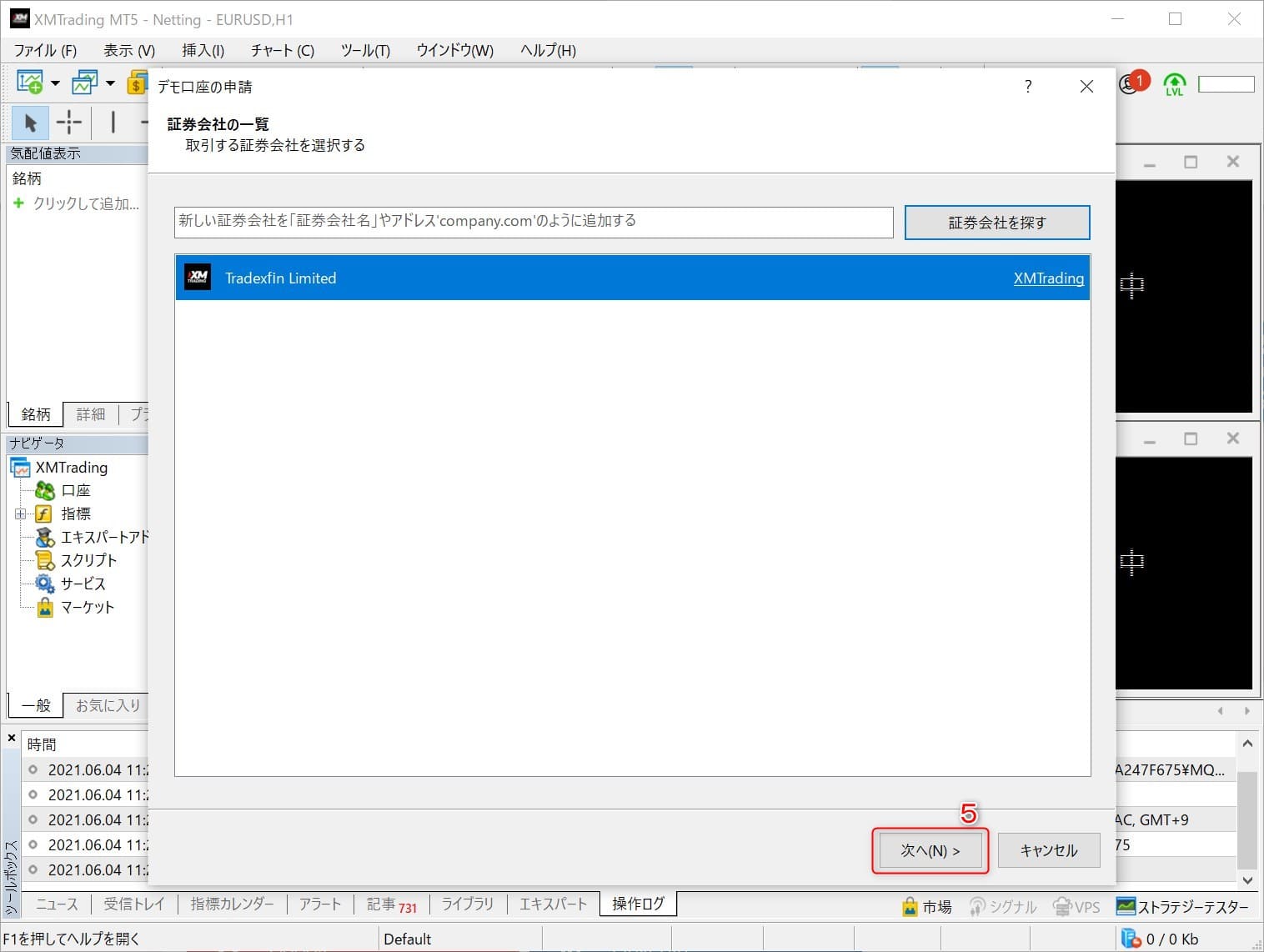Viewport: 1264px width, 952px height.
Task: Click the connection status server icon
Action: (x=1131, y=939)
